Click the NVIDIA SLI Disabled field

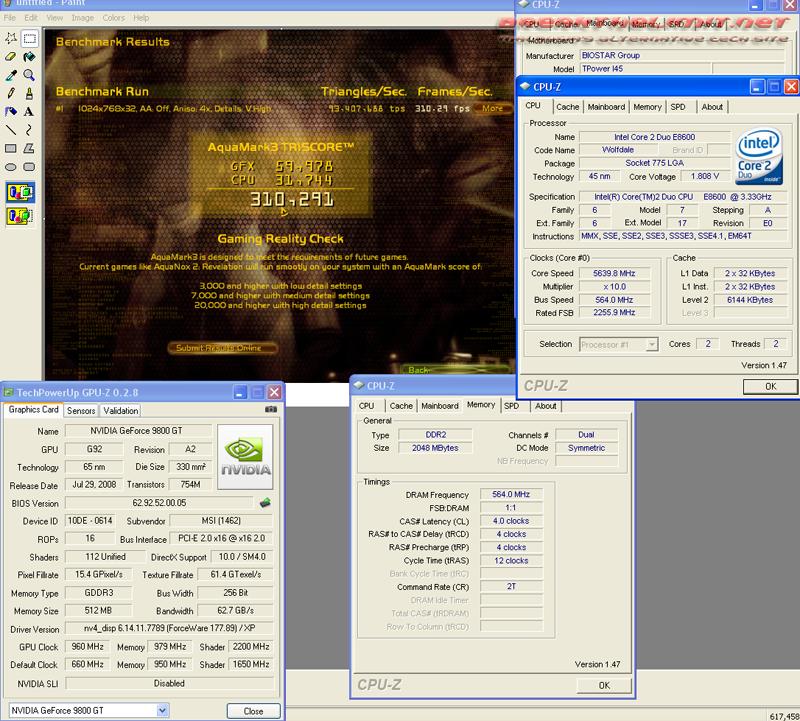click(169, 683)
